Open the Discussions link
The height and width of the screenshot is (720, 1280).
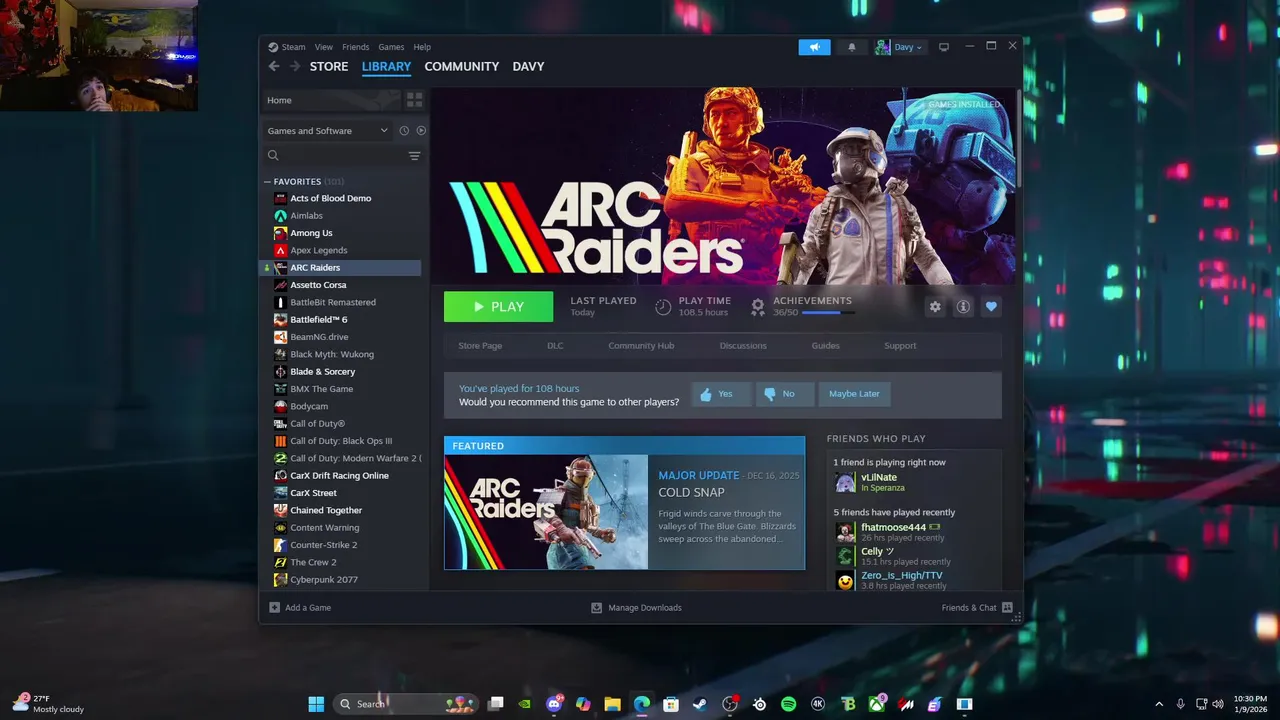743,346
